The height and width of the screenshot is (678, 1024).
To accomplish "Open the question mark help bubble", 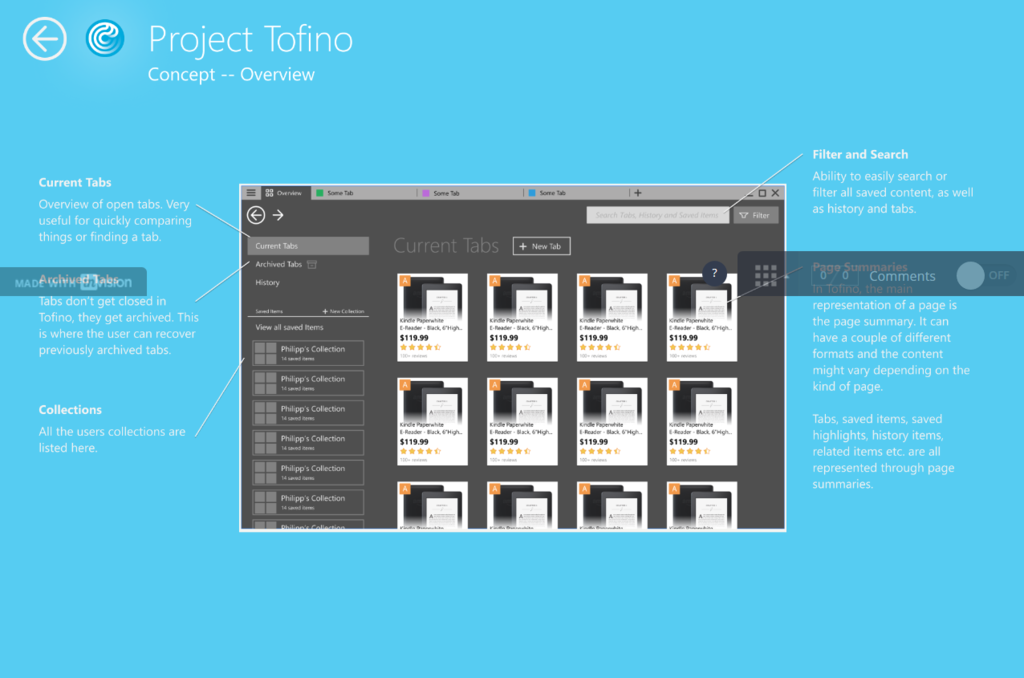I will point(714,273).
